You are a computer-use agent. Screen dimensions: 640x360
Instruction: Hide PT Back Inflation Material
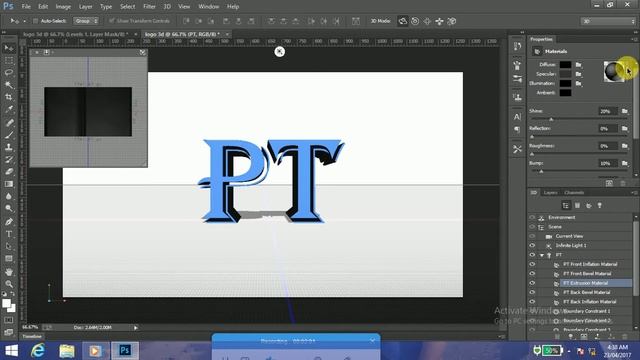coord(532,302)
